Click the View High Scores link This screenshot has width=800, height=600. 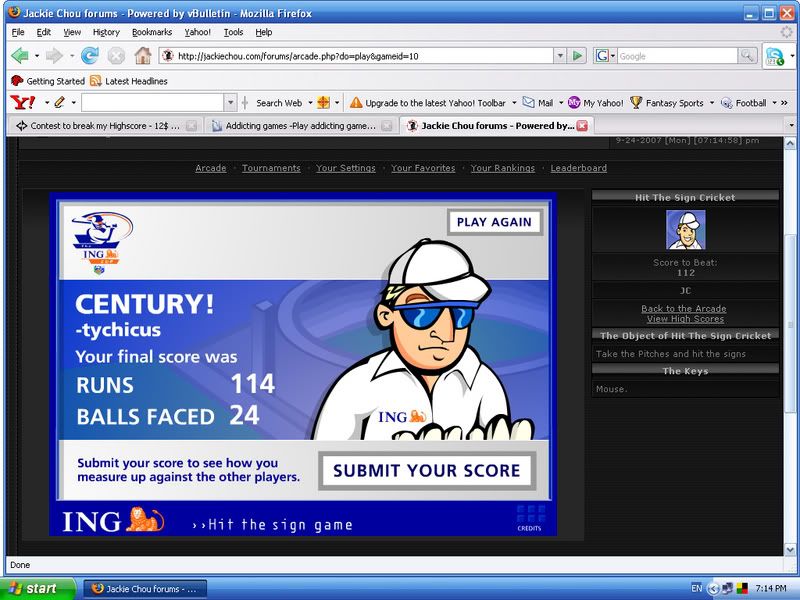pos(685,319)
